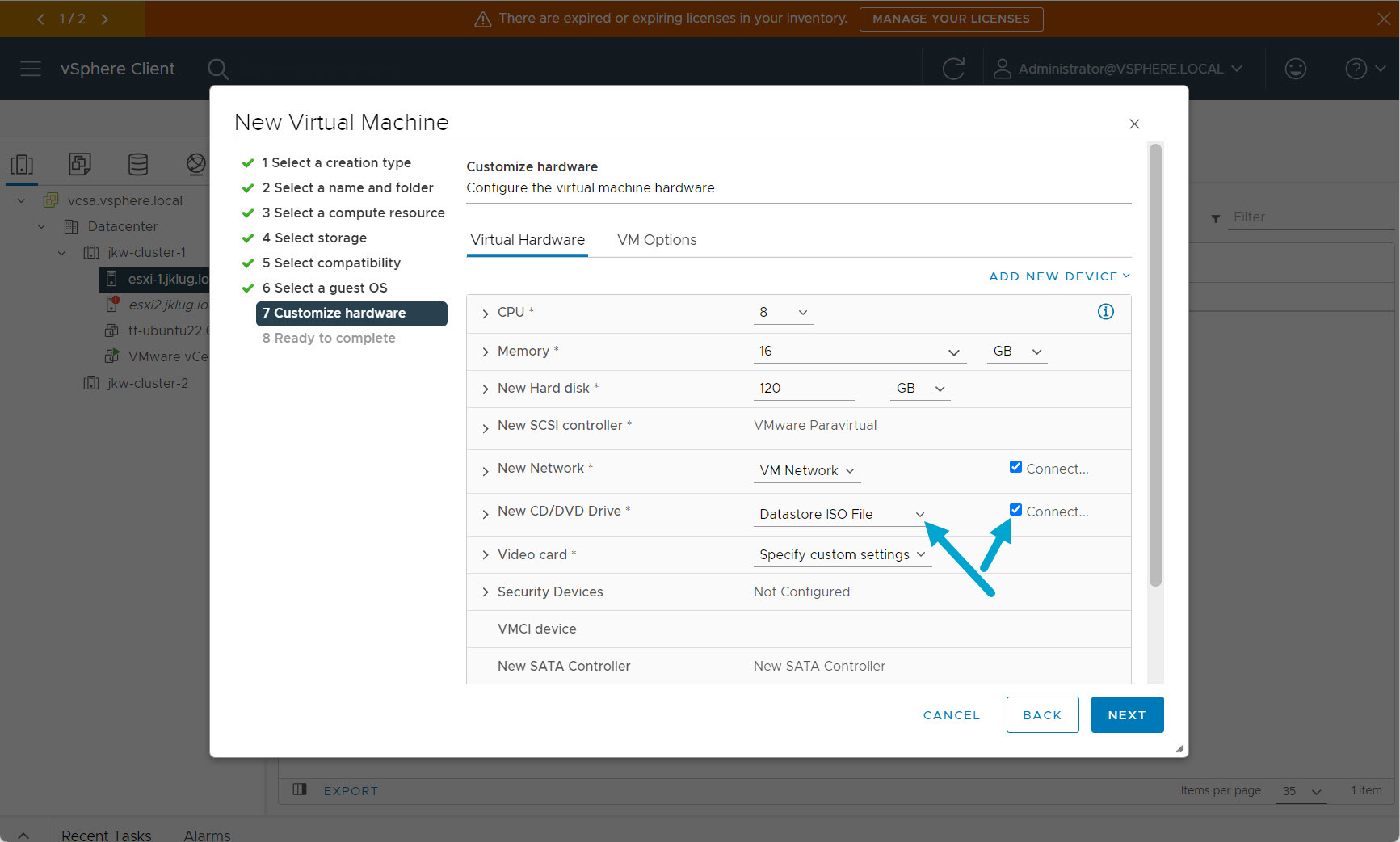Open the Hosts and Clusters view icon

point(22,165)
